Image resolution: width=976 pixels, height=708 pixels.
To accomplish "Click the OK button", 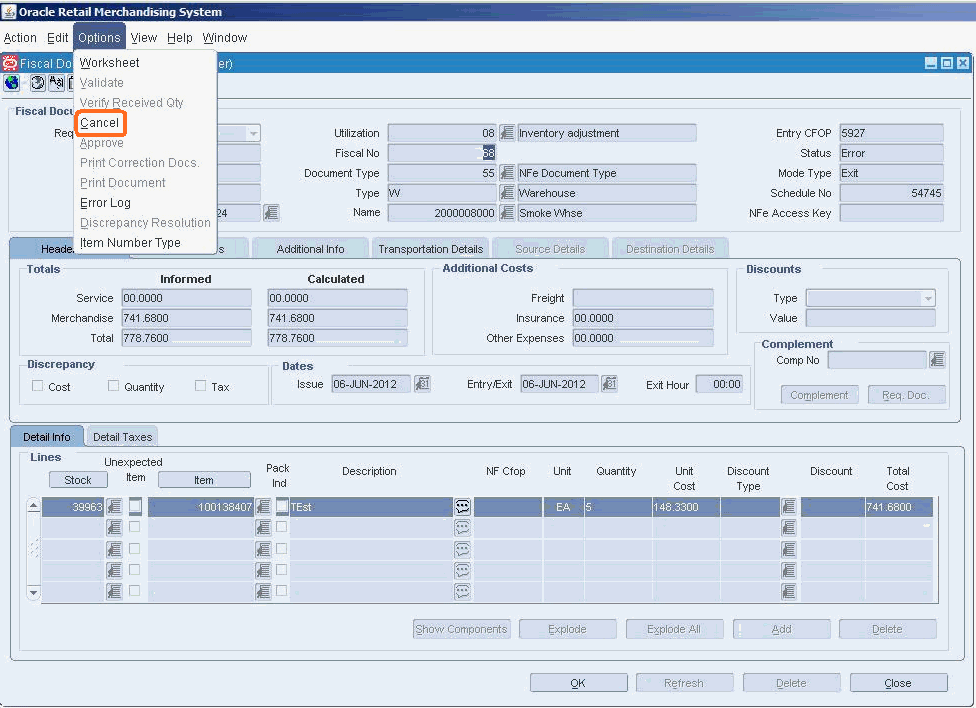I will 578,682.
